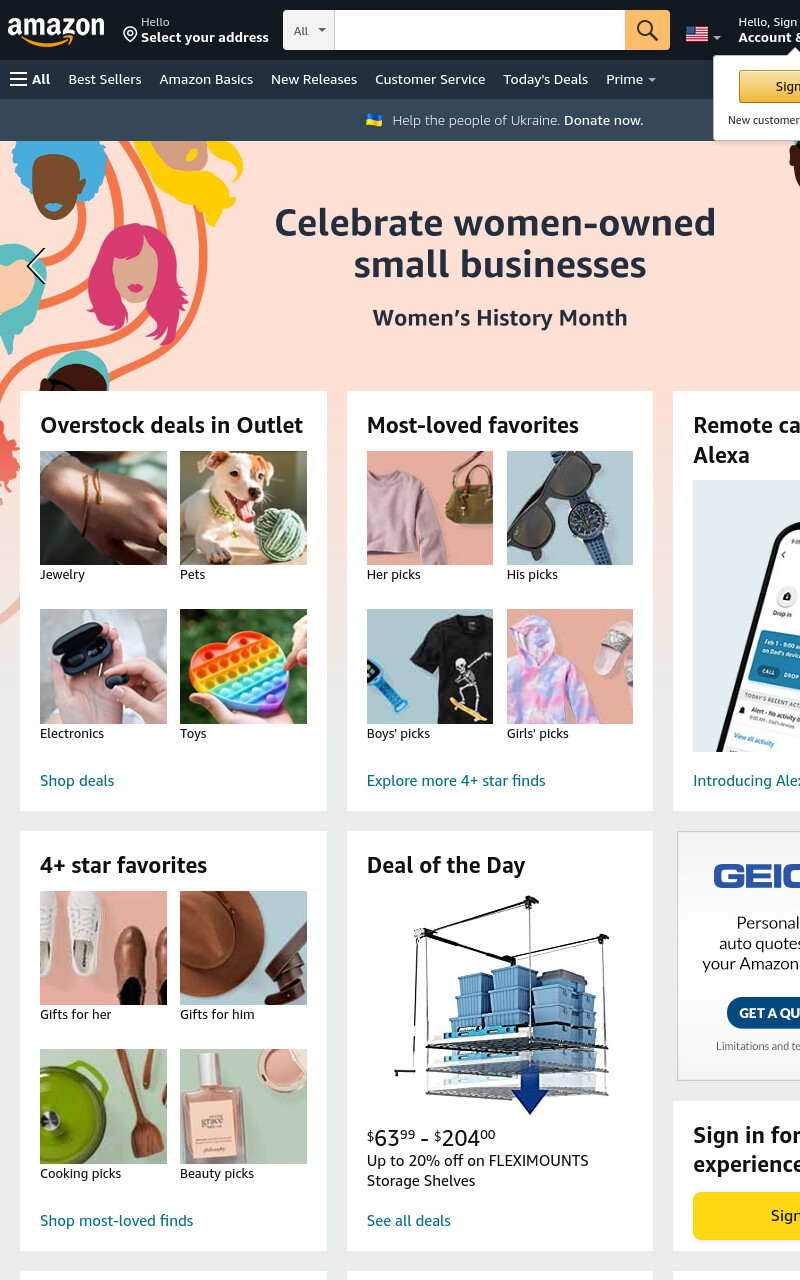Go to previous banner with left arrow
800x1280 pixels.
(x=36, y=267)
